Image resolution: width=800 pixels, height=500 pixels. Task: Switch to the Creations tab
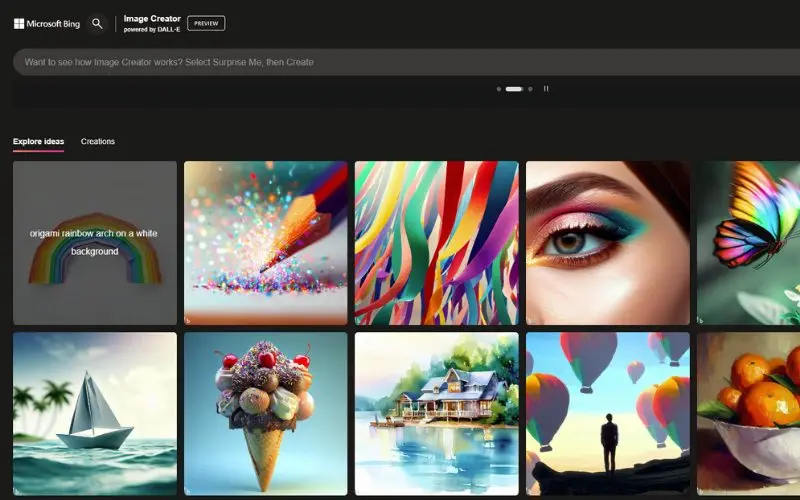pos(97,142)
